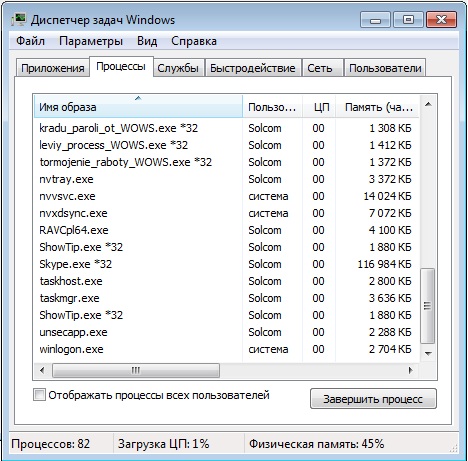
Task: Sort by Память column header
Action: 377,107
